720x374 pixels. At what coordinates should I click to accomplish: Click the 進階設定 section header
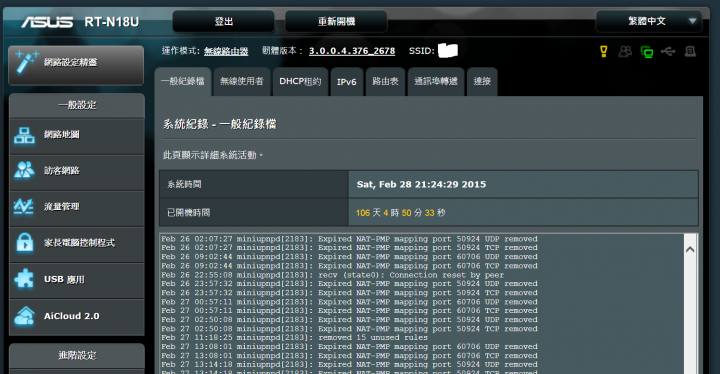tap(77, 355)
